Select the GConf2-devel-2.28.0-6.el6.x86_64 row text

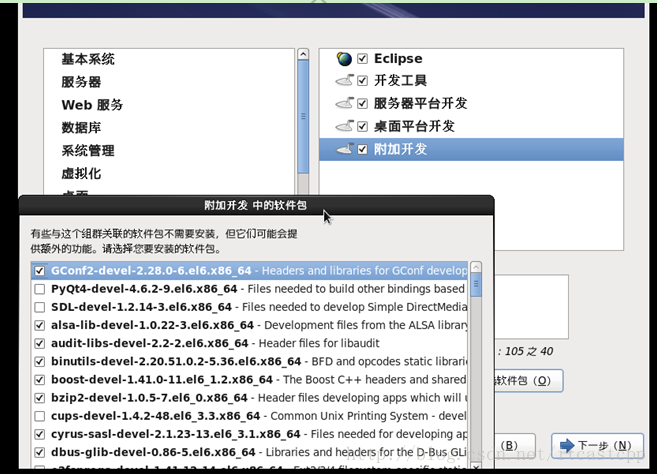tap(151, 271)
